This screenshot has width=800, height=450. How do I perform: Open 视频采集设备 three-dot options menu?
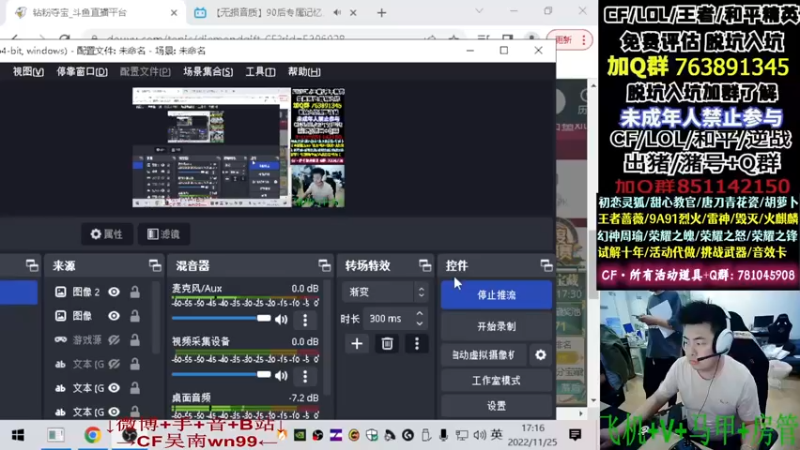coord(305,376)
